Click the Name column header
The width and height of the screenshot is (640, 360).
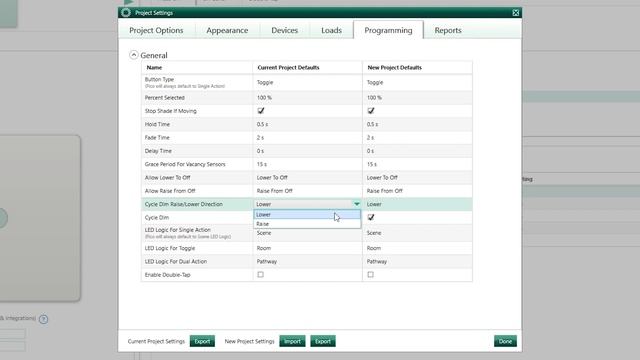(x=154, y=67)
